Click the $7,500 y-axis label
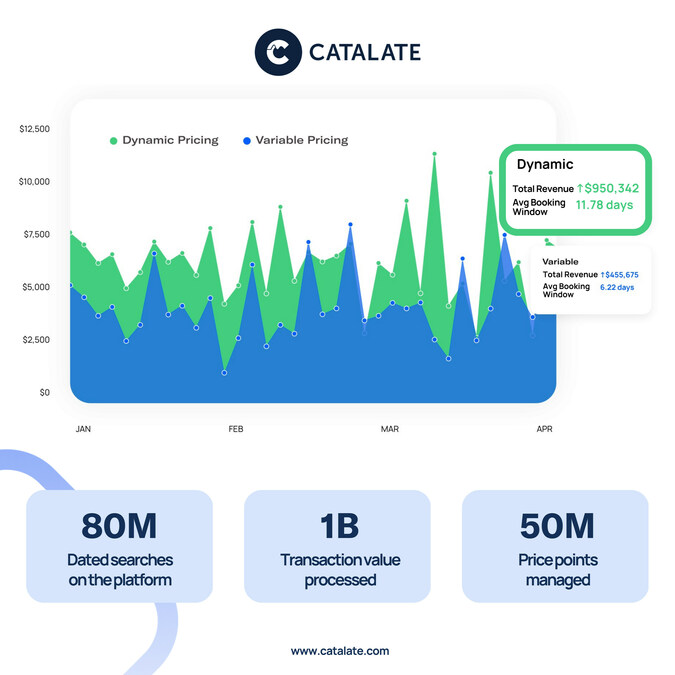The image size is (675, 675). point(37,234)
